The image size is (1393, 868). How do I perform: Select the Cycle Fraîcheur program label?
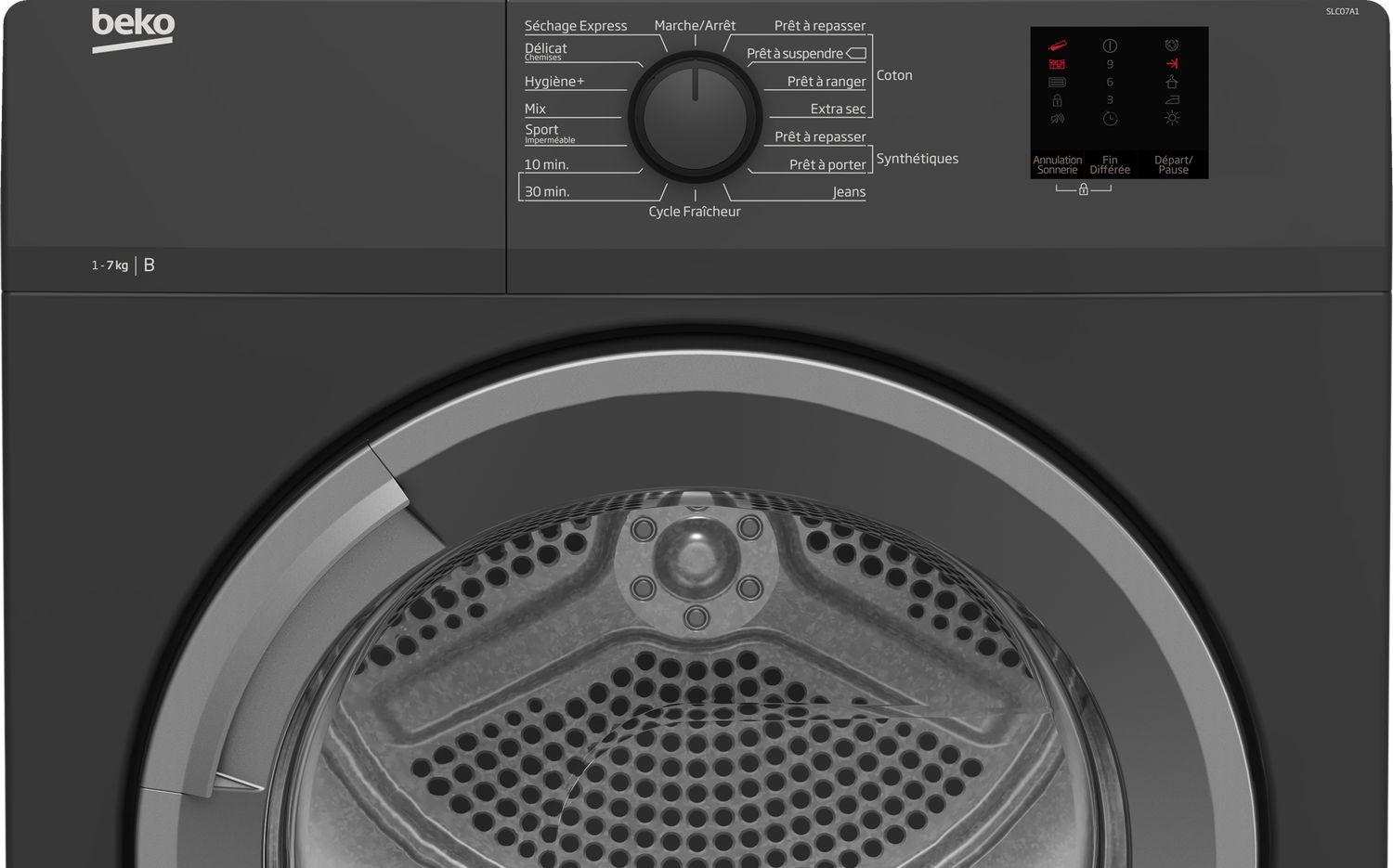click(x=695, y=212)
